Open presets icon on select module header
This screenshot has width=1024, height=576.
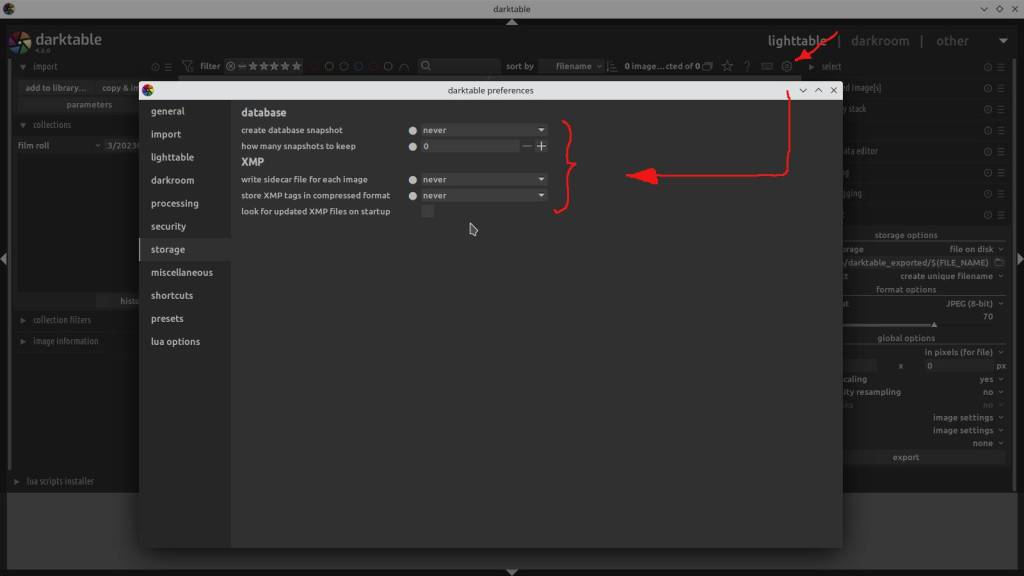click(x=1000, y=67)
